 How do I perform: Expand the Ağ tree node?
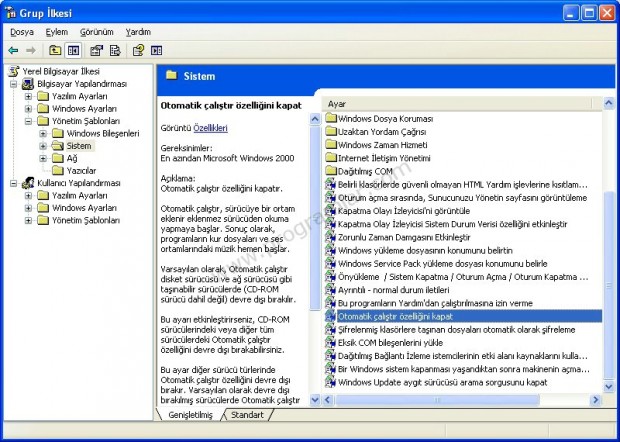point(43,158)
